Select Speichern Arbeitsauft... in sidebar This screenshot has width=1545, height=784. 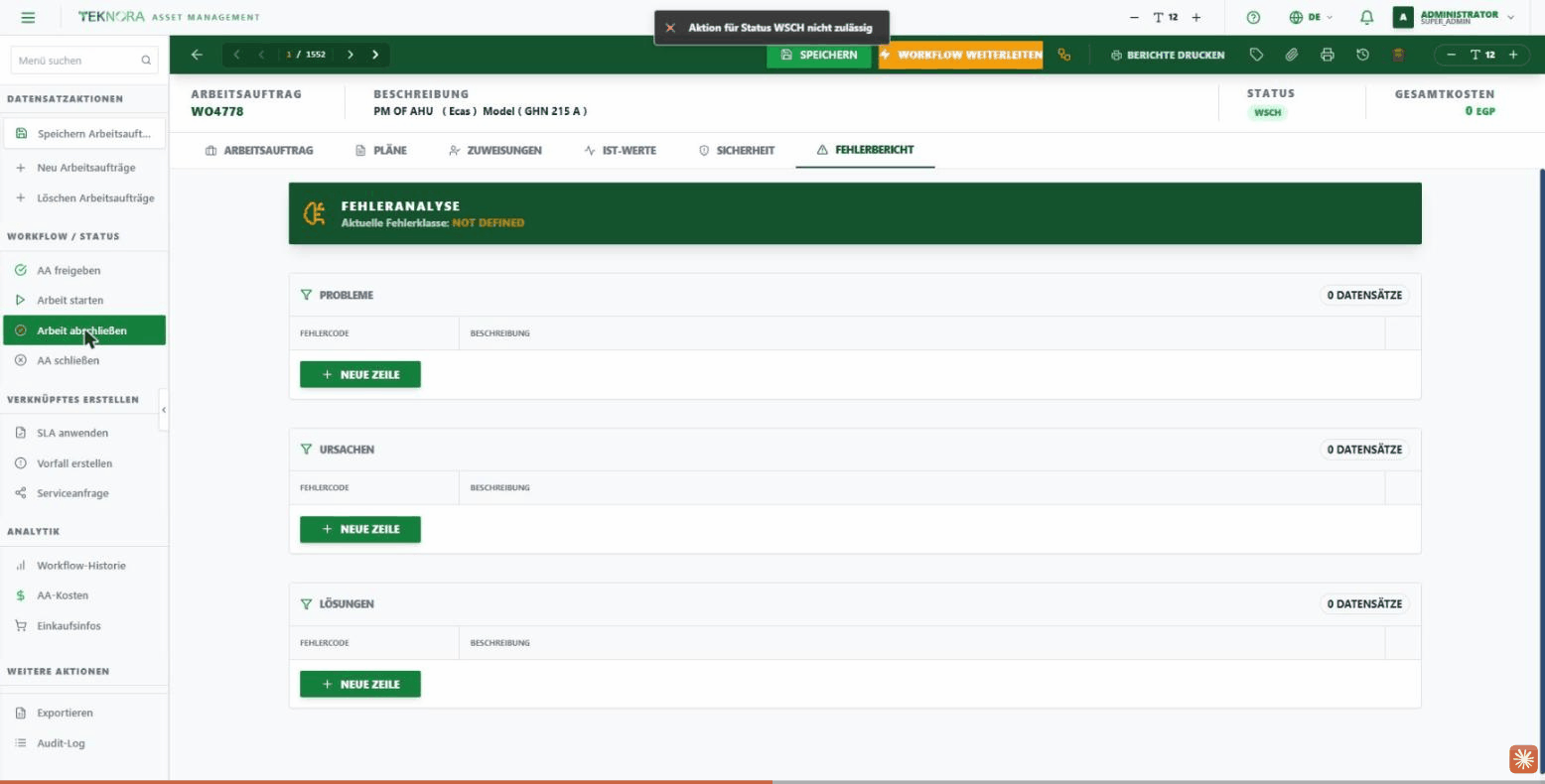84,133
